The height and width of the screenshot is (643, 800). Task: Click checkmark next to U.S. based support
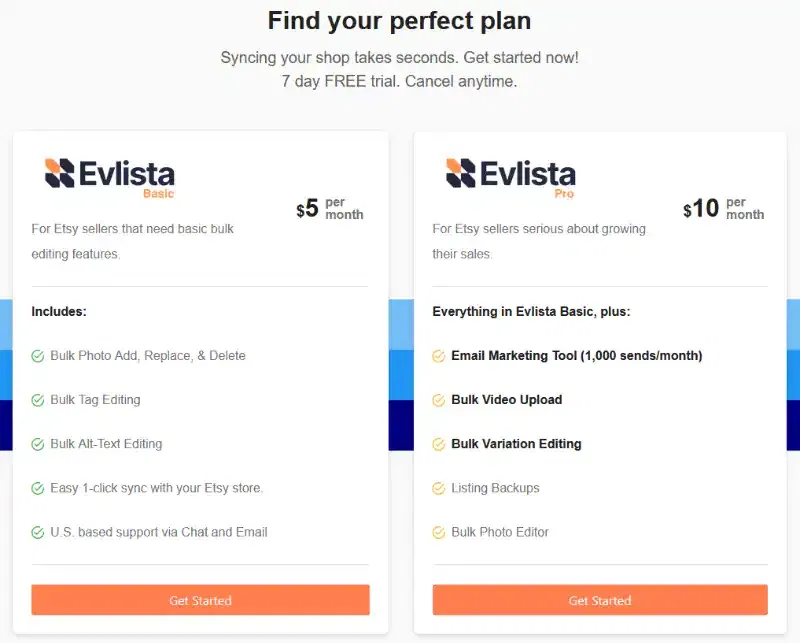pos(38,532)
